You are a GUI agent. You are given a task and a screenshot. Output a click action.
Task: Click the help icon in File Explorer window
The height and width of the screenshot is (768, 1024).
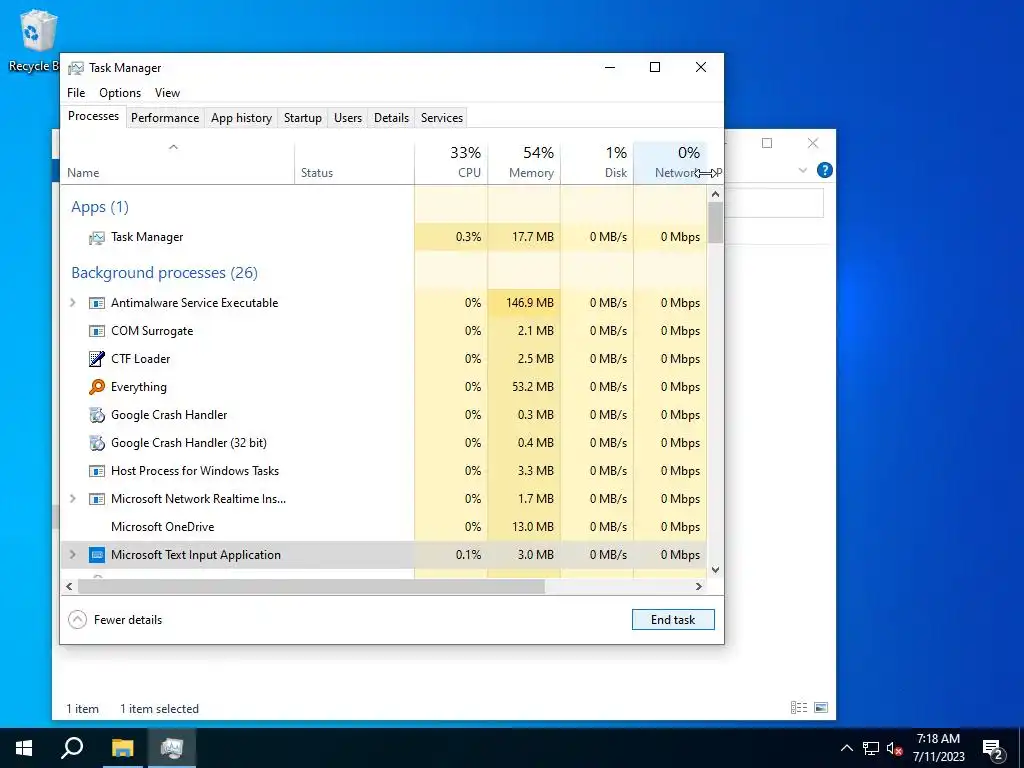click(825, 170)
